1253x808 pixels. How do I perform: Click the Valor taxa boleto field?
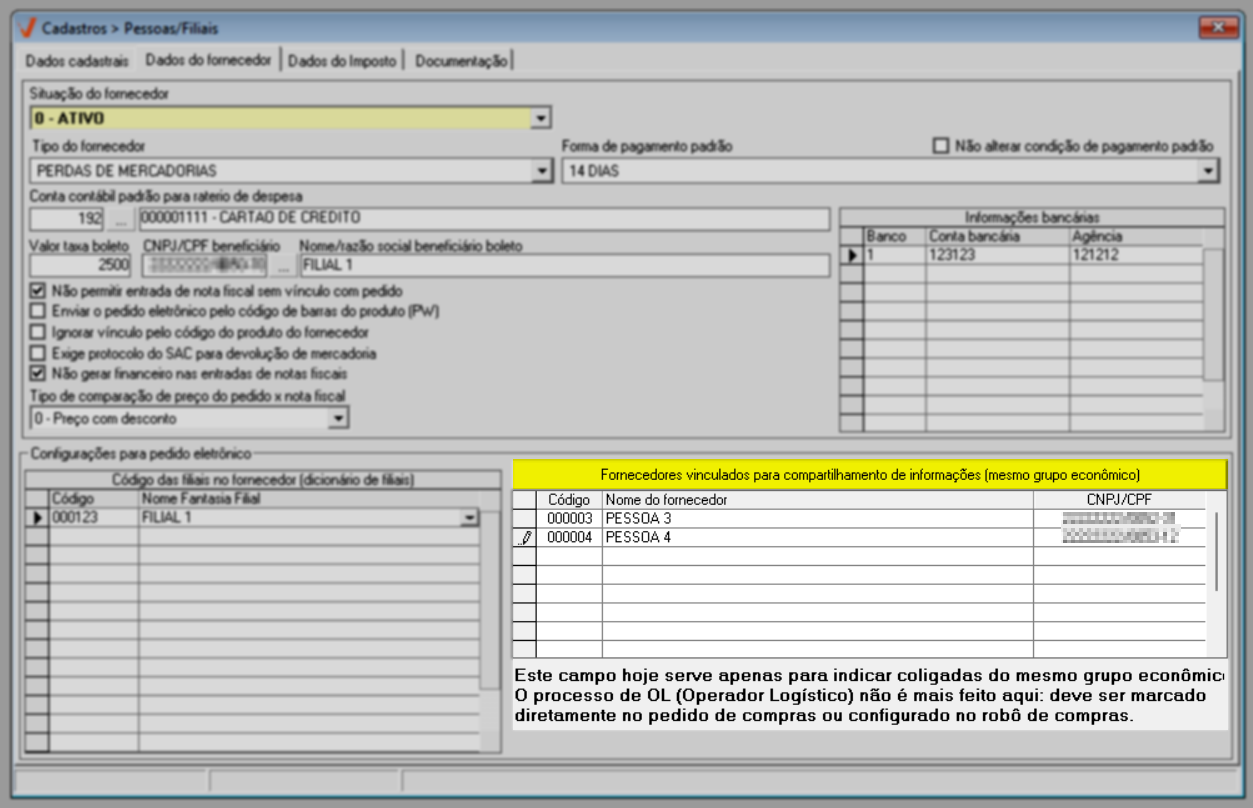pyautogui.click(x=80, y=266)
